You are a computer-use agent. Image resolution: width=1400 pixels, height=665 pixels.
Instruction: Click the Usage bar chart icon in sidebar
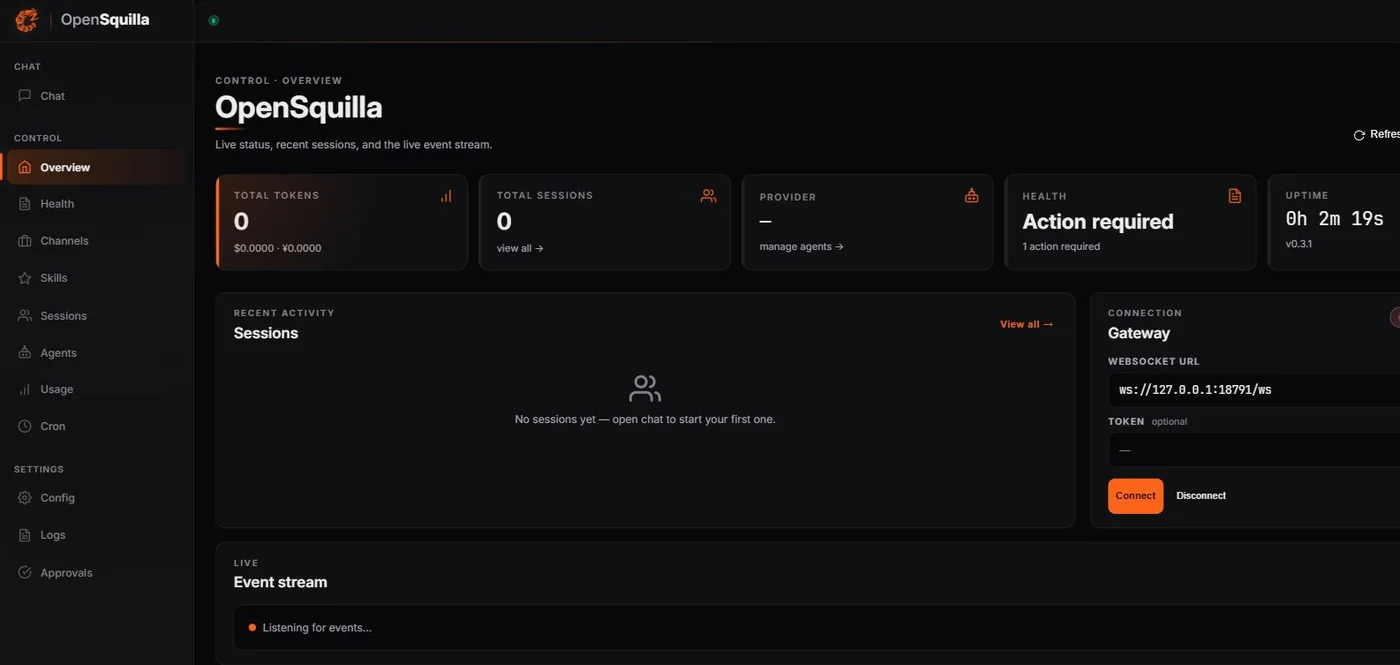[x=25, y=389]
